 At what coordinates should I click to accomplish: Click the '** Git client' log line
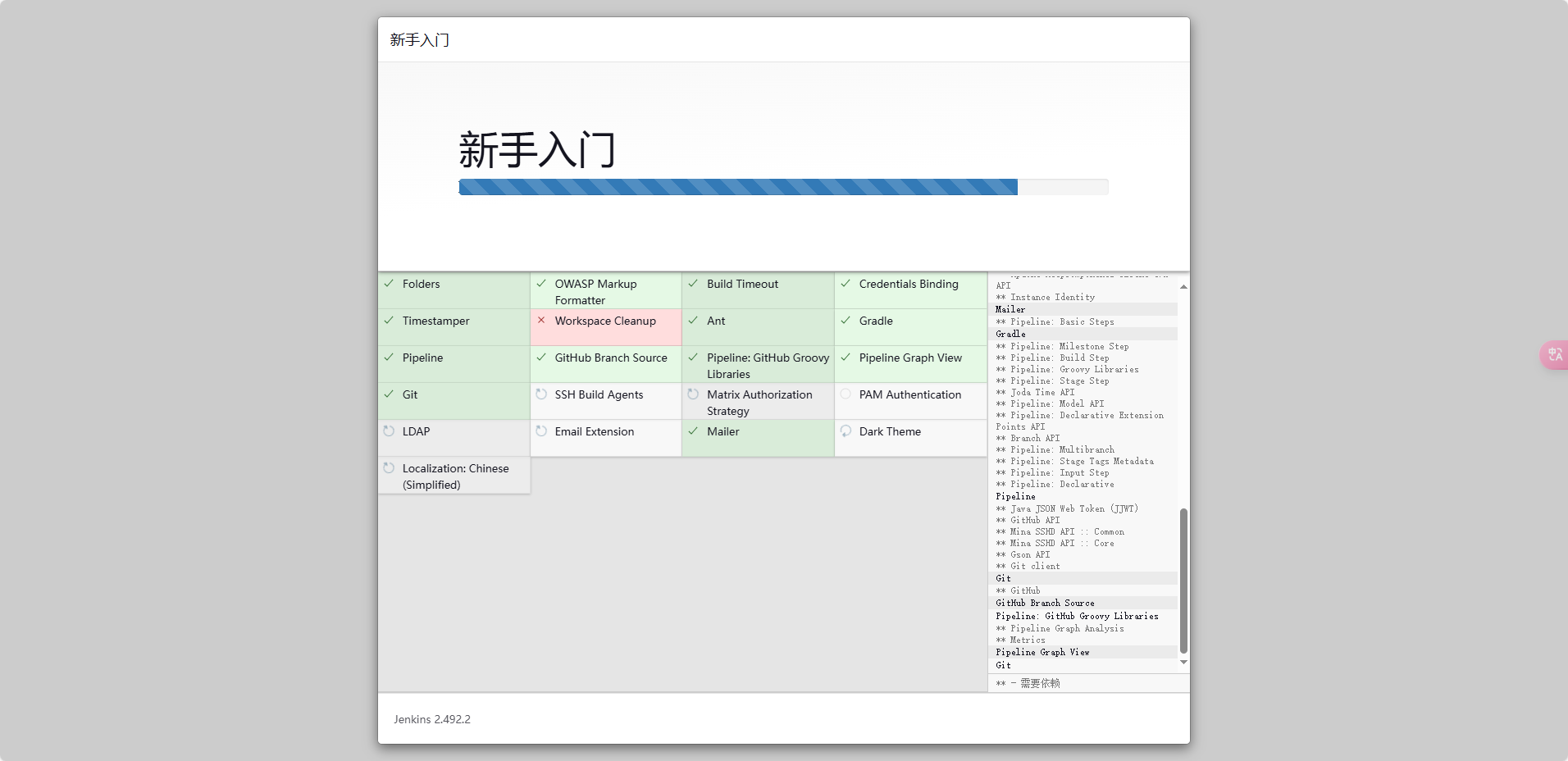(x=1028, y=567)
